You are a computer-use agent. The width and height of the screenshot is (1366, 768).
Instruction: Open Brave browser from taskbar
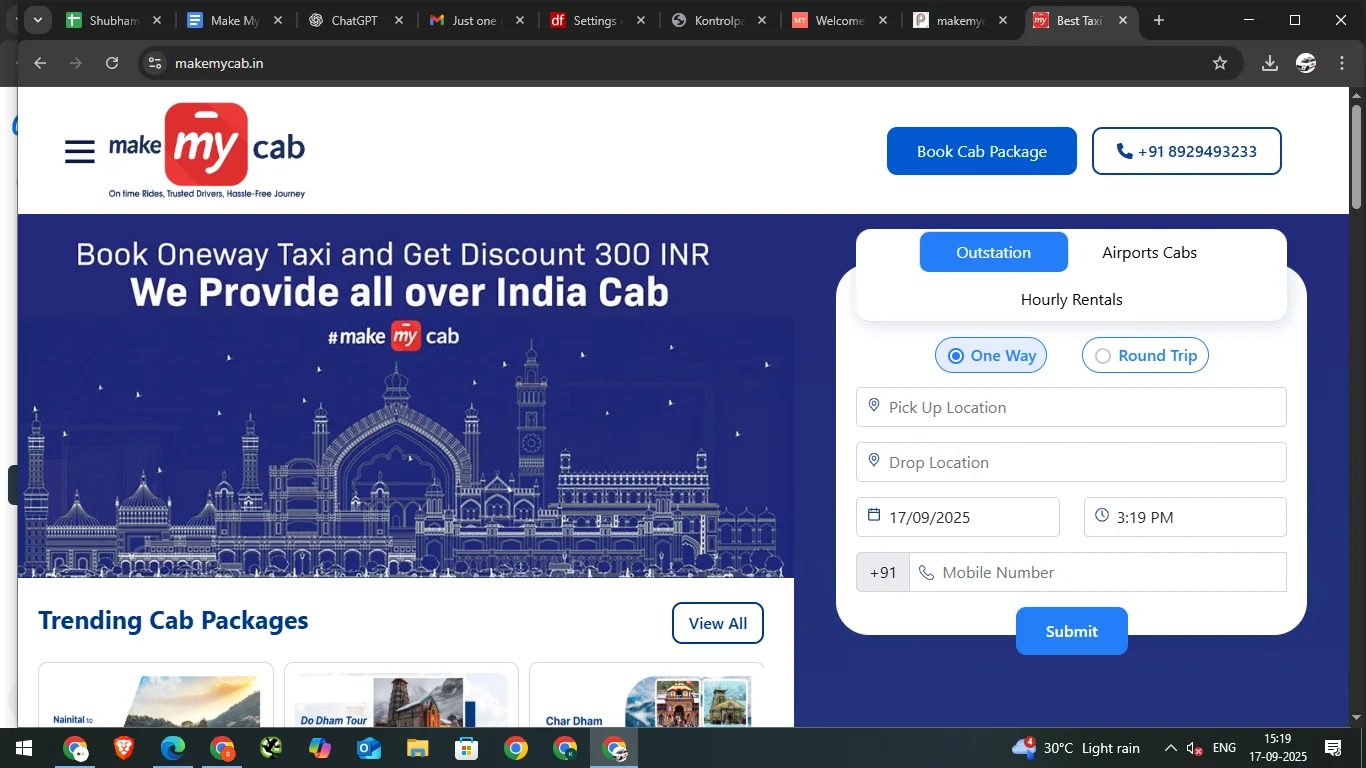pos(124,748)
